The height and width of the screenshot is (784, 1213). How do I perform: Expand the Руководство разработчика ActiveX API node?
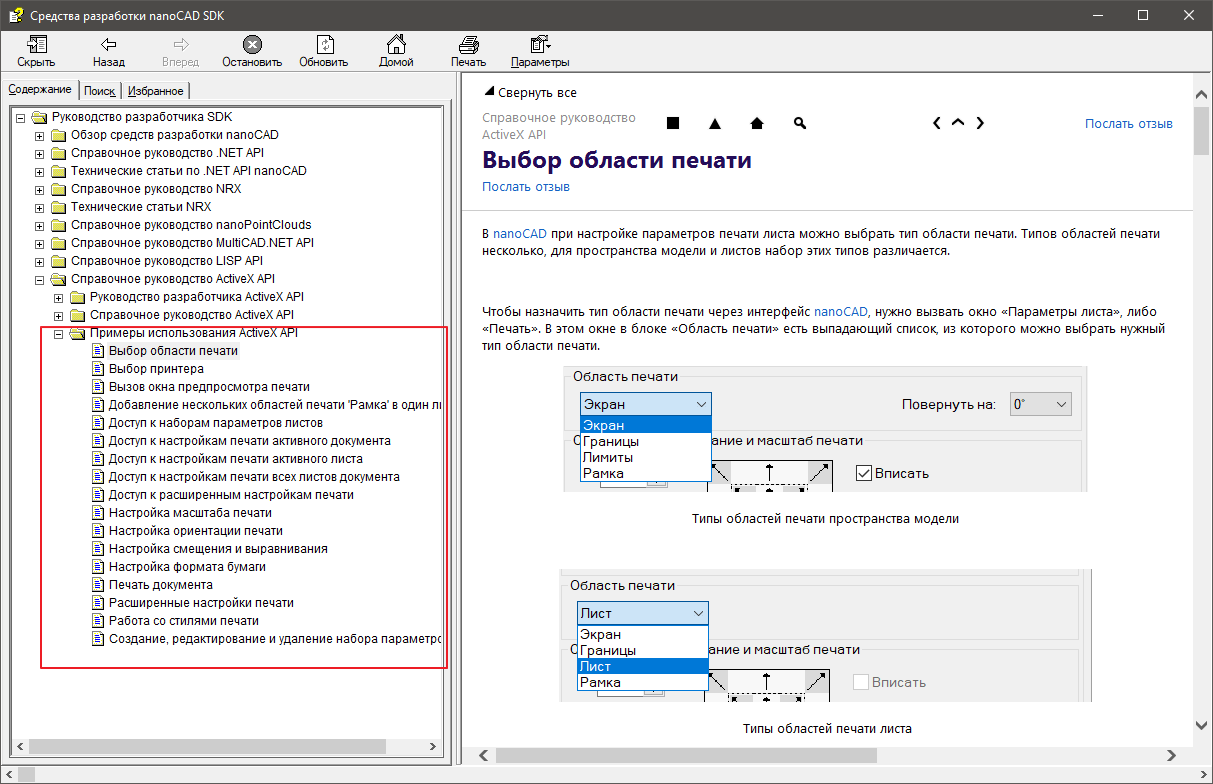click(59, 297)
